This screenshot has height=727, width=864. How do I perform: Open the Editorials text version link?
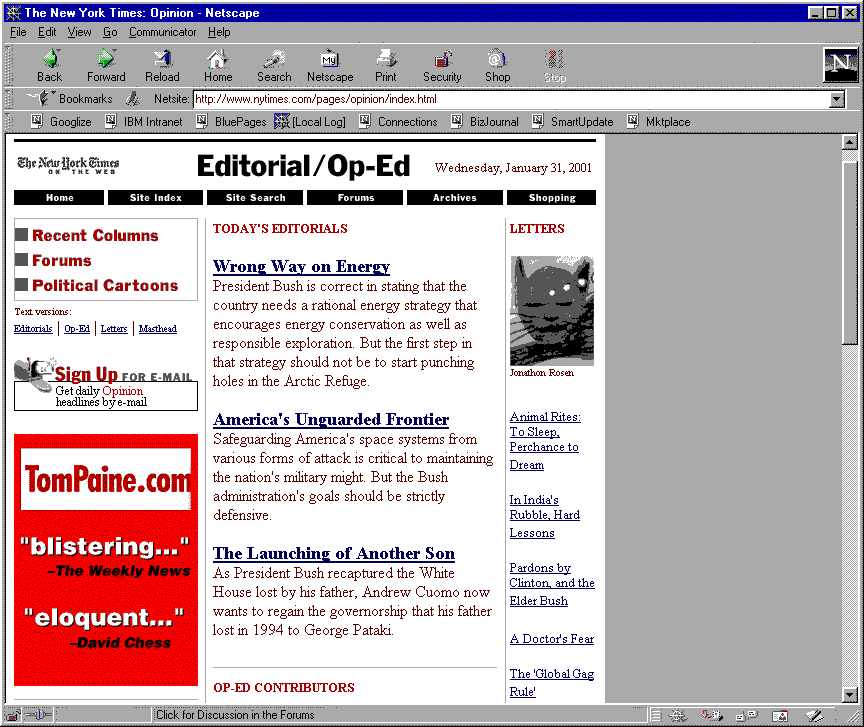point(33,329)
